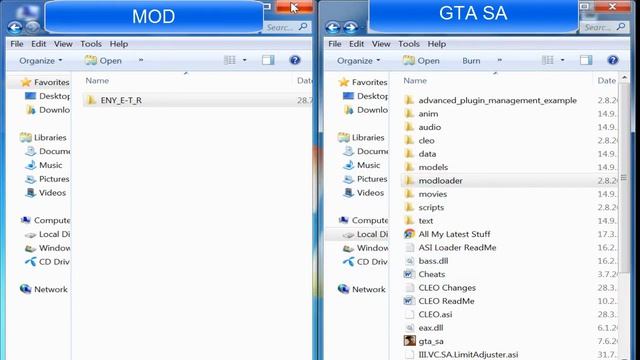Go back in the MOD window
640x360 pixels.
tap(15, 27)
